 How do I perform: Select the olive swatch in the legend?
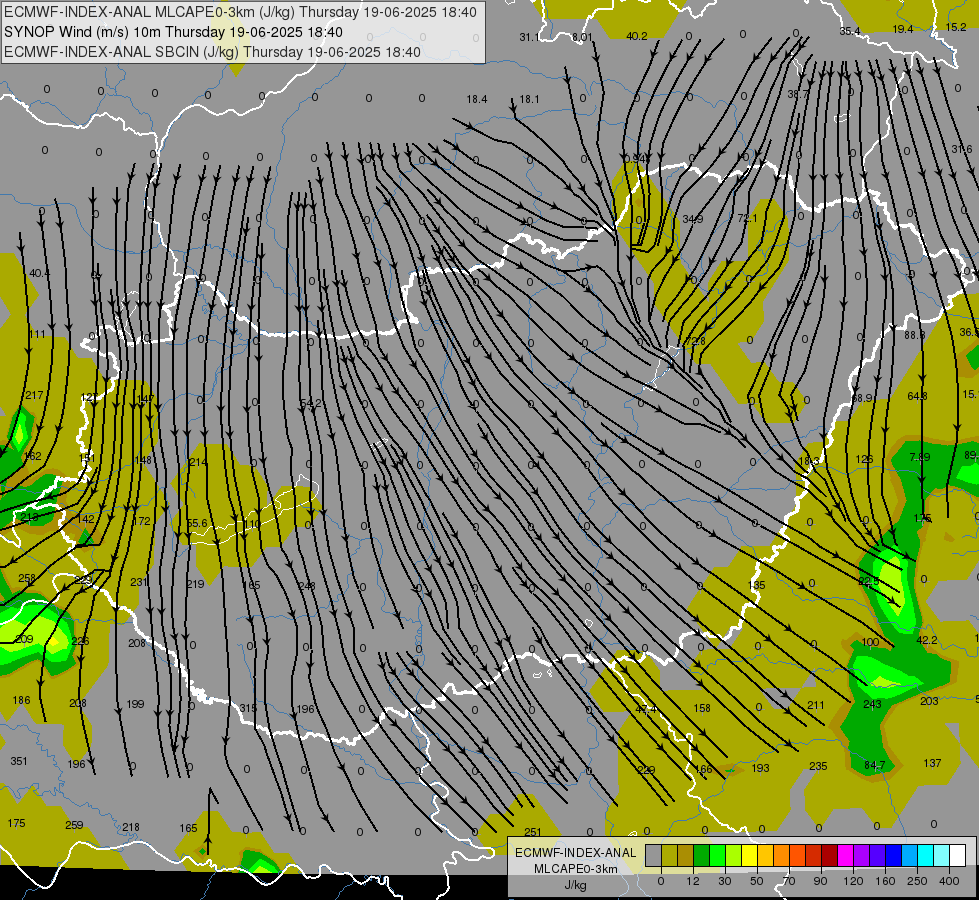click(669, 856)
